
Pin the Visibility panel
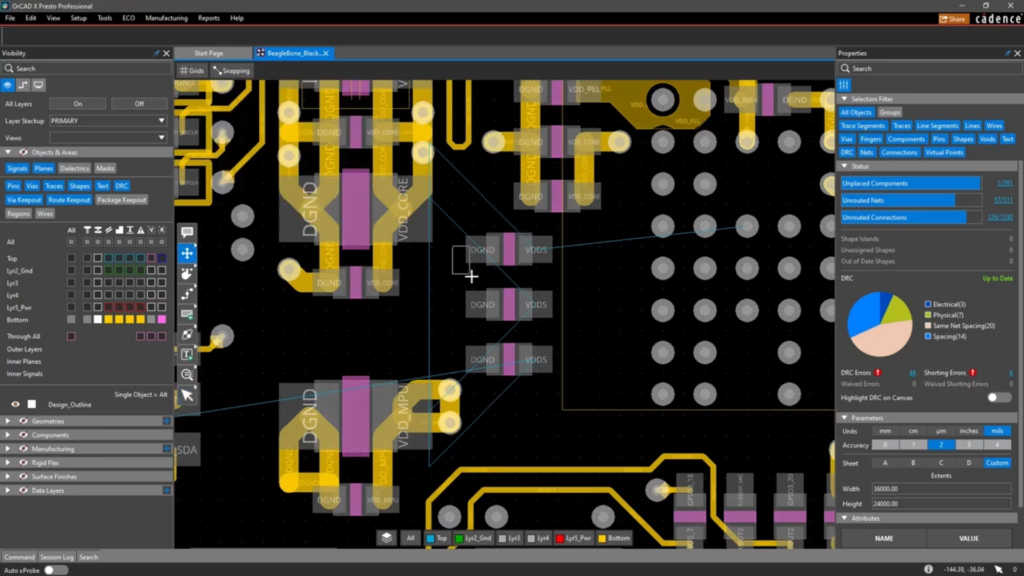[x=156, y=53]
